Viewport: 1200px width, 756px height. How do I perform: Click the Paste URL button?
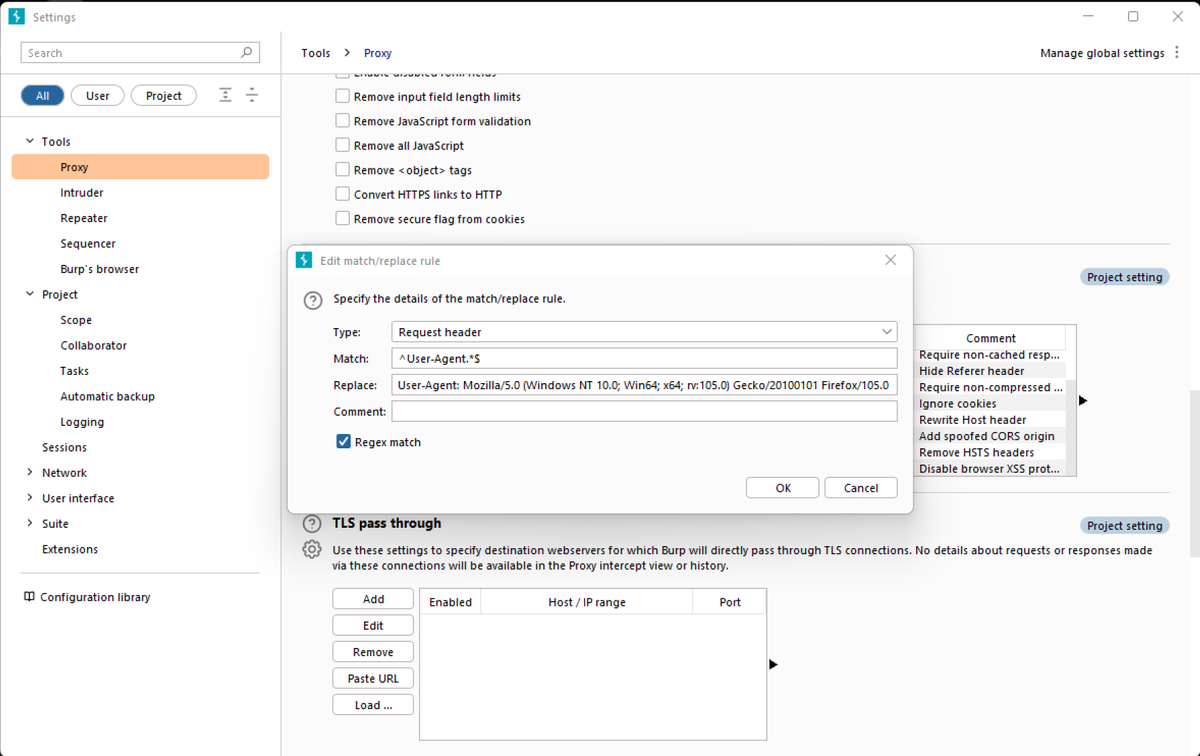[x=373, y=678]
